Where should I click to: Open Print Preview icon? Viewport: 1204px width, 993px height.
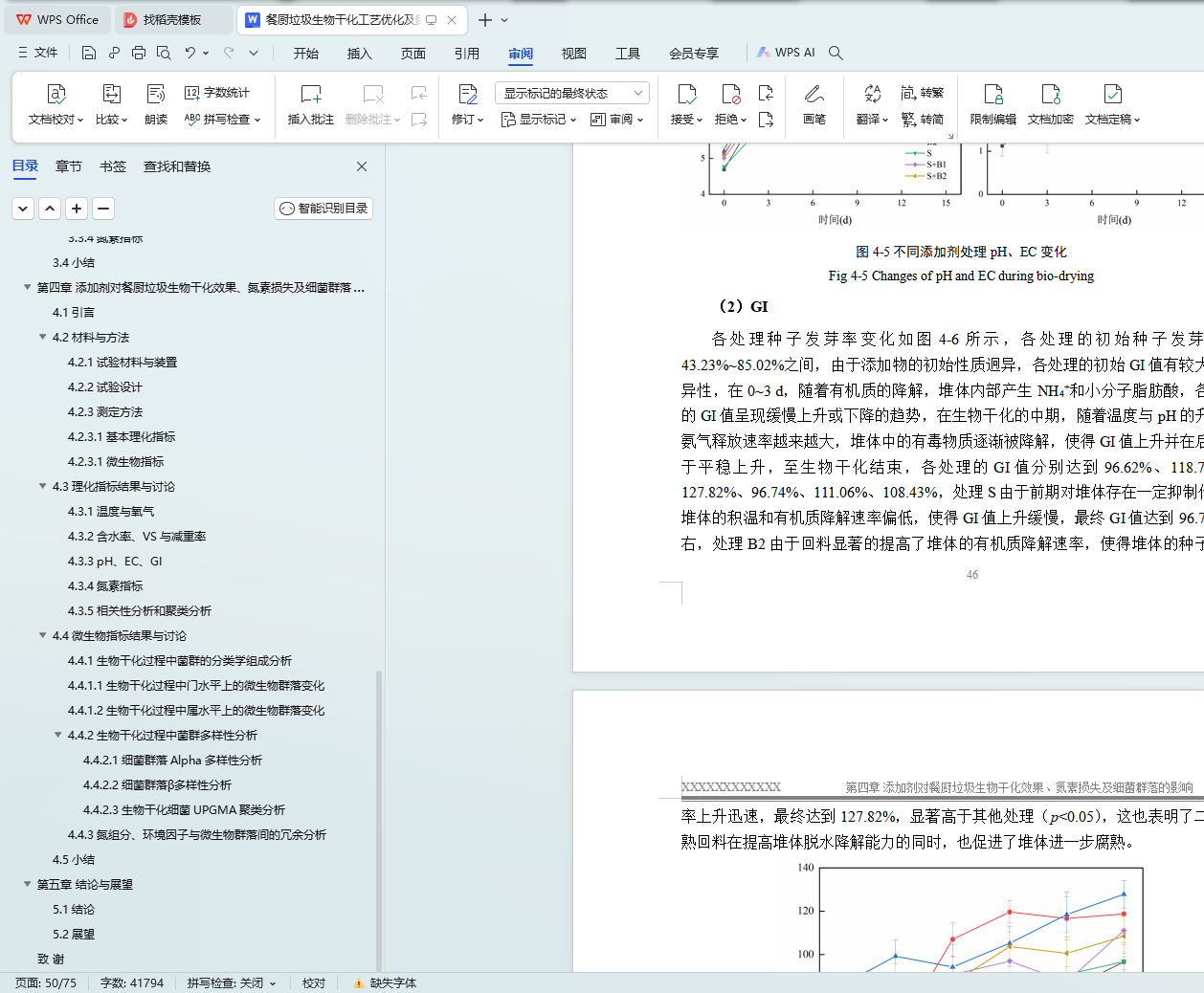164,53
